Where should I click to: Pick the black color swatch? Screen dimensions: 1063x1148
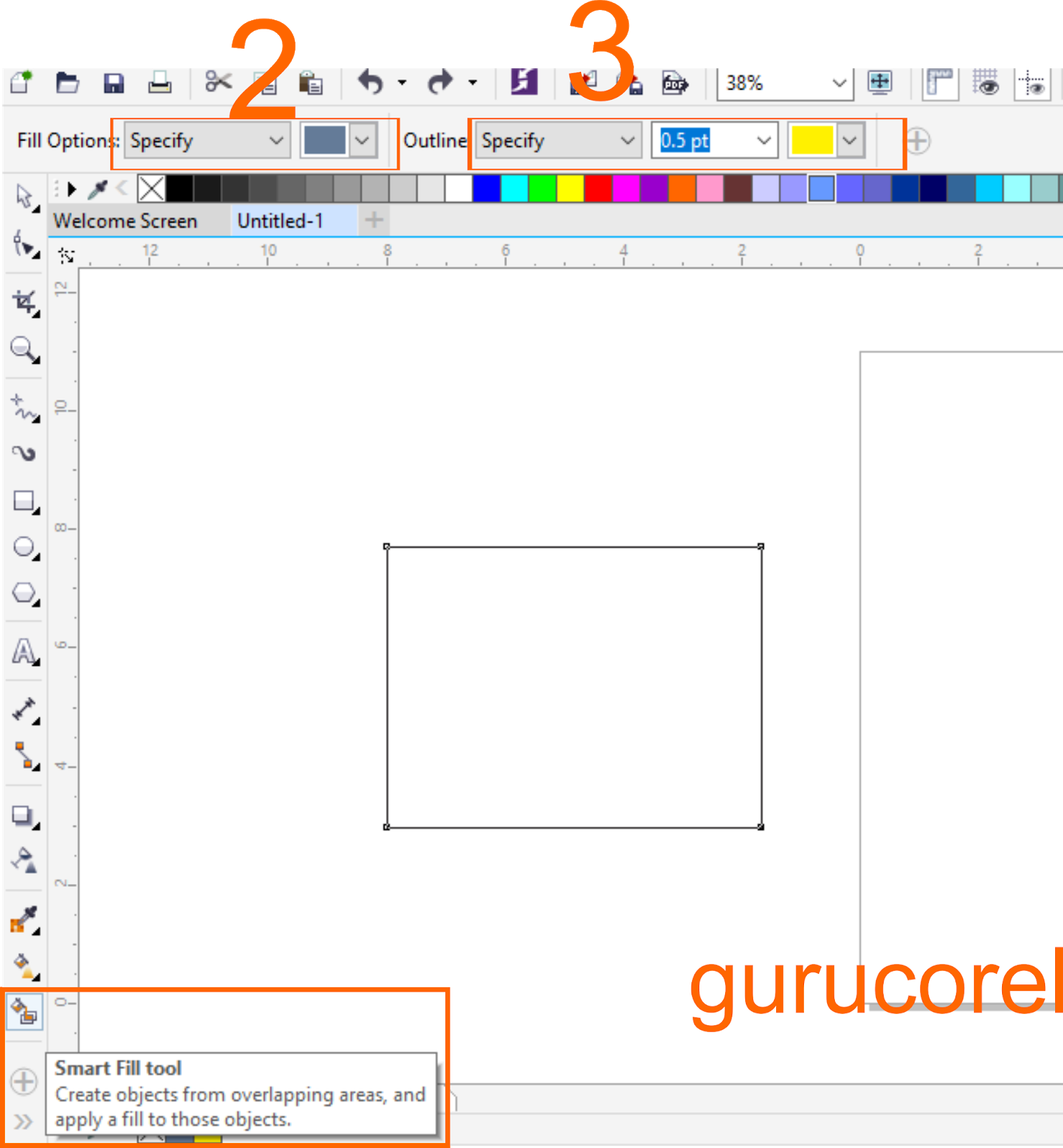[179, 189]
